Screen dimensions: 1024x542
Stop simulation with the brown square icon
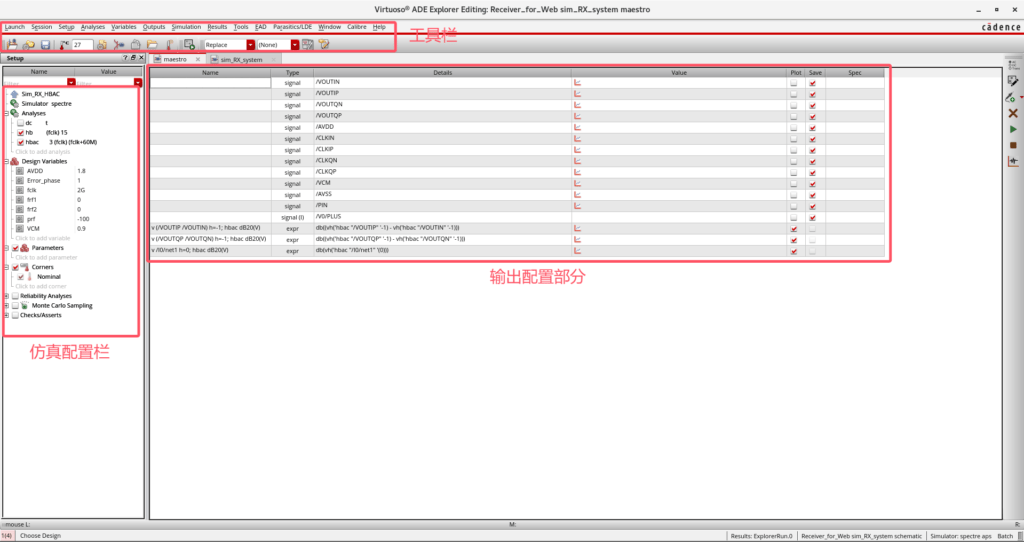[x=1013, y=145]
